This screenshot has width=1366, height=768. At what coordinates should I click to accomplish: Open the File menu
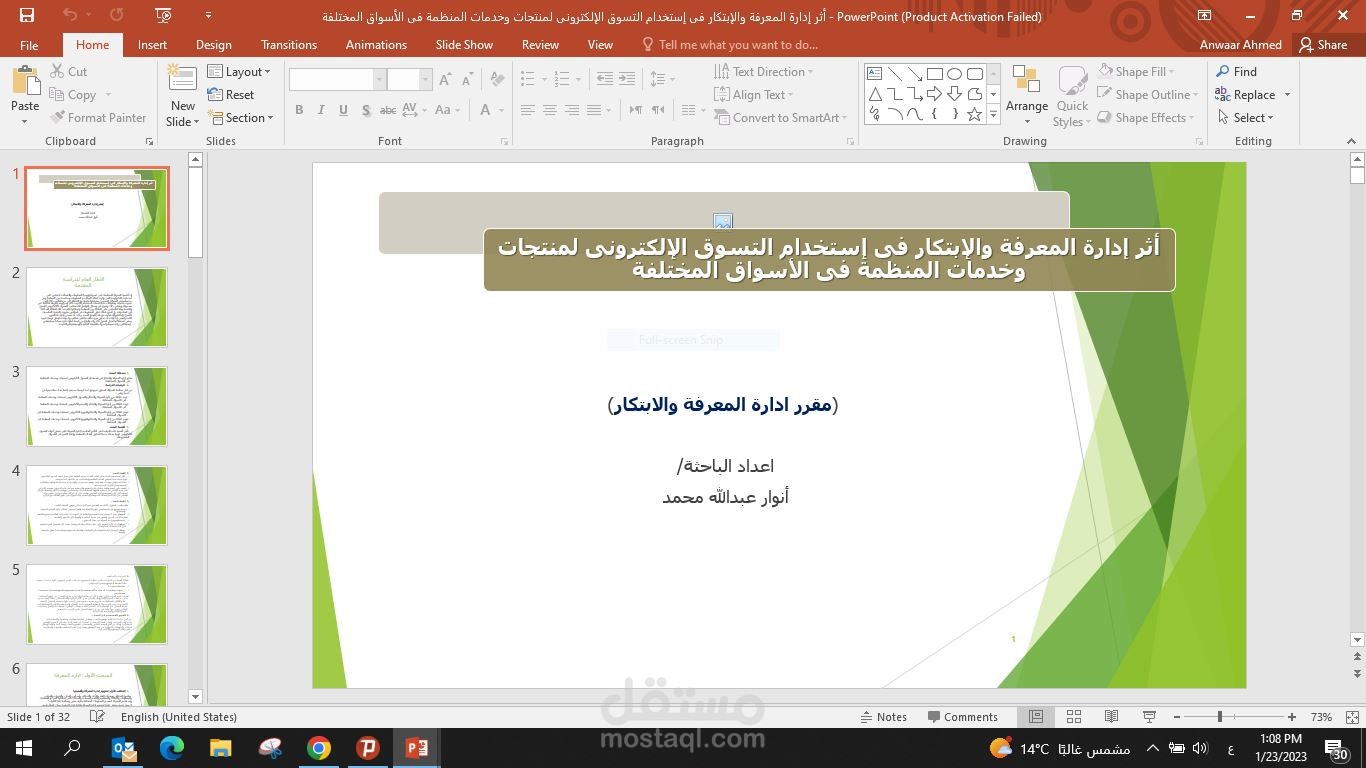[x=29, y=45]
